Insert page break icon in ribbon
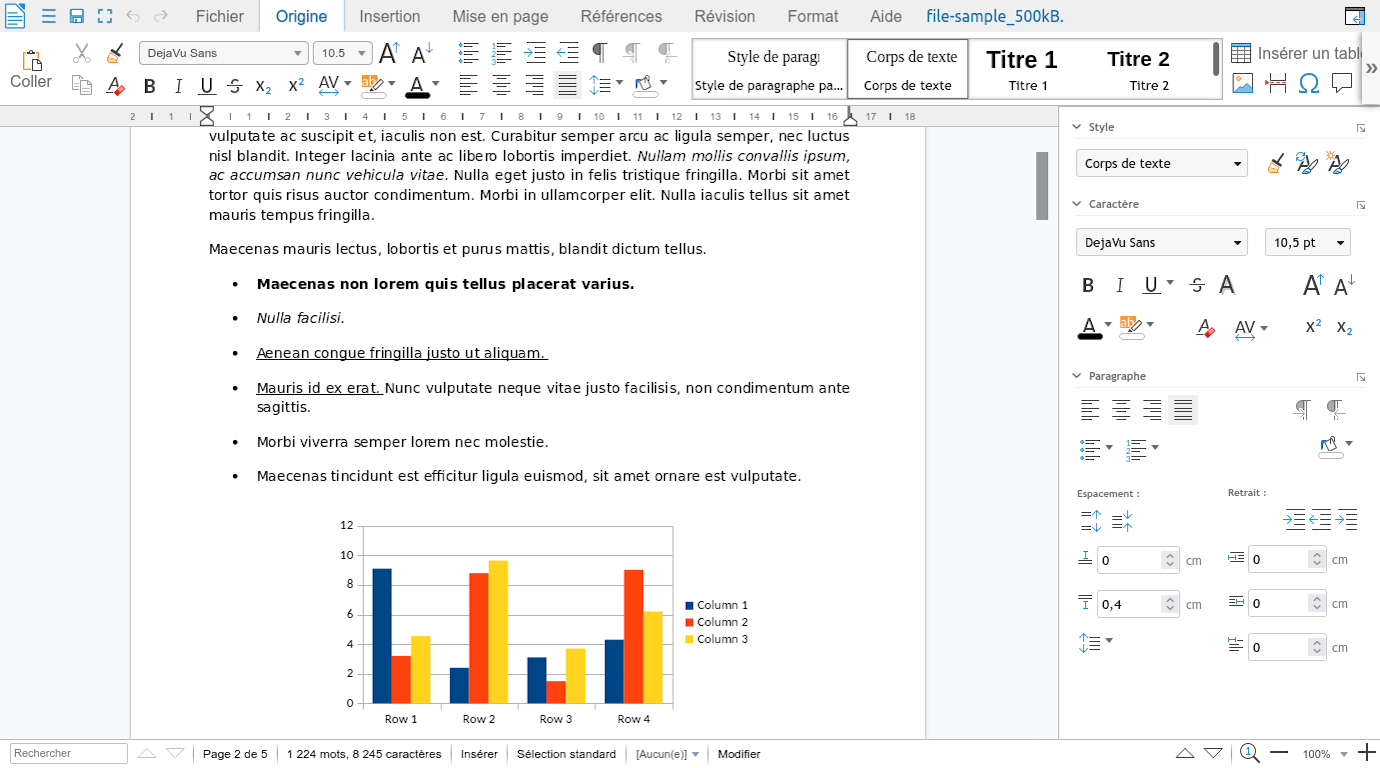The height and width of the screenshot is (768, 1380). [1276, 83]
